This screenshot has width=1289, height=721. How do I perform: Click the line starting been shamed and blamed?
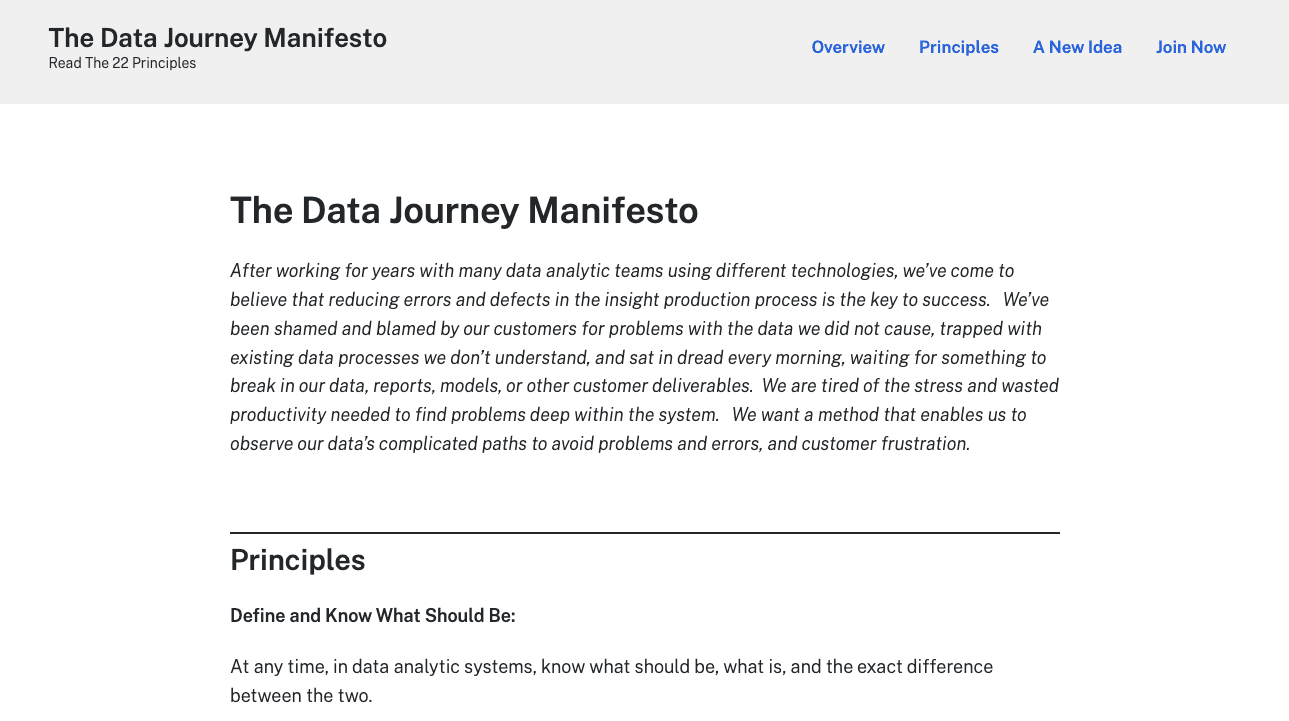(635, 329)
